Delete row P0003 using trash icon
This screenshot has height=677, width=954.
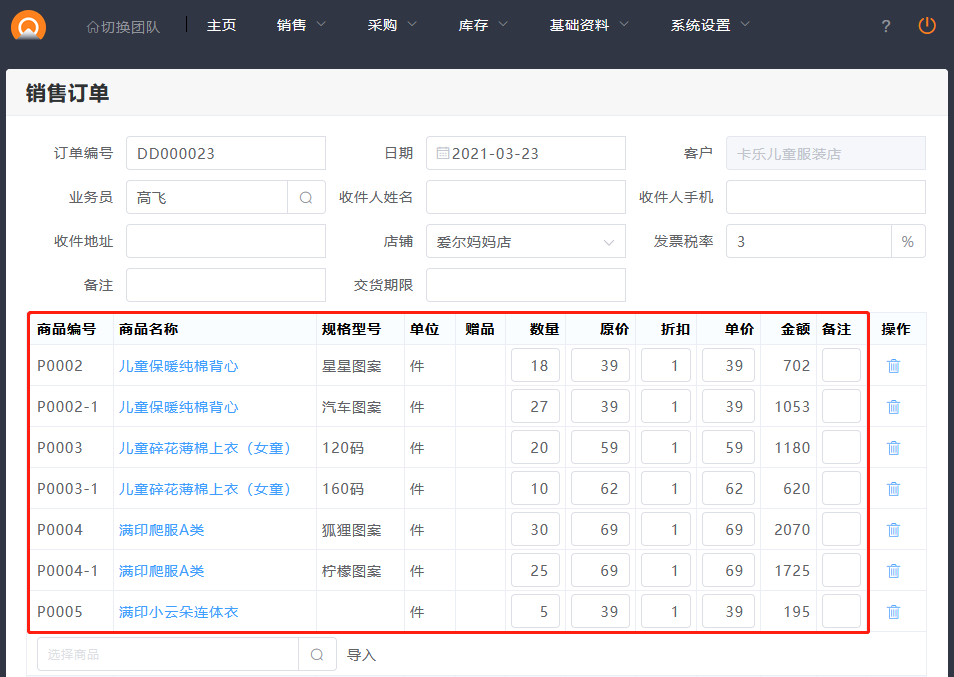893,448
